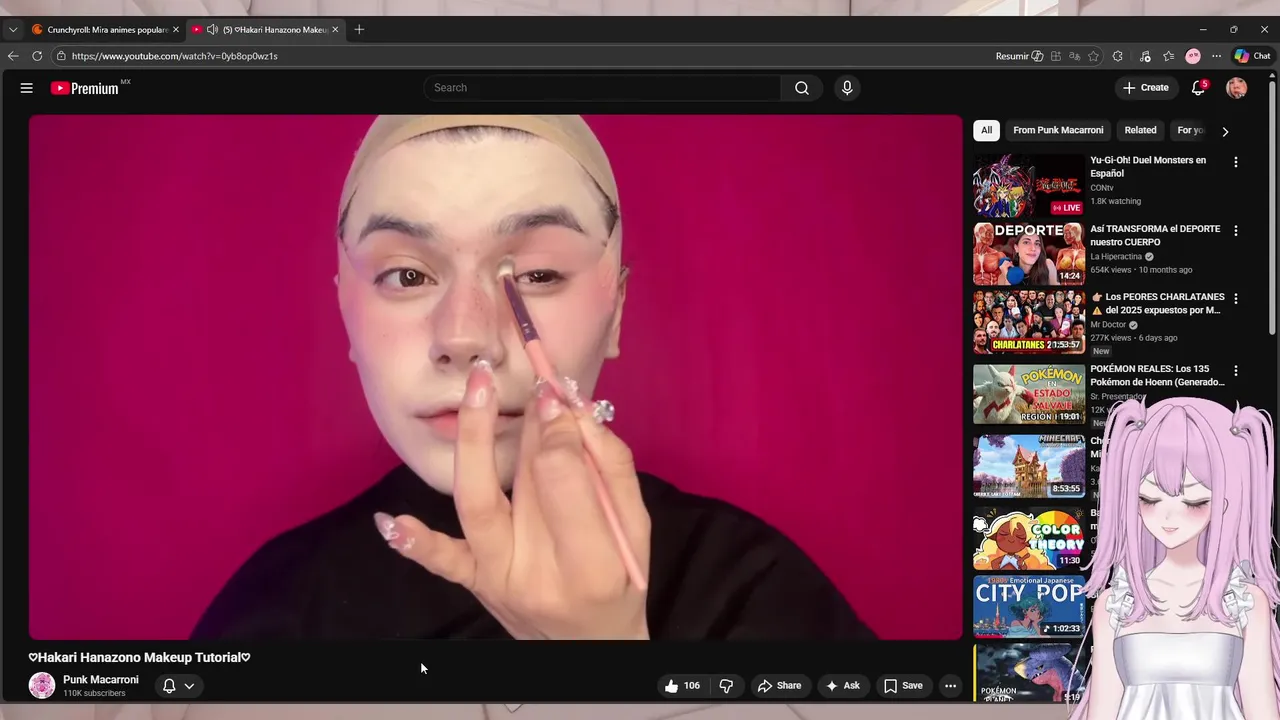Toggle the channel notification bell for Punk Macarroni
Viewport: 1280px width, 720px height.
178,686
